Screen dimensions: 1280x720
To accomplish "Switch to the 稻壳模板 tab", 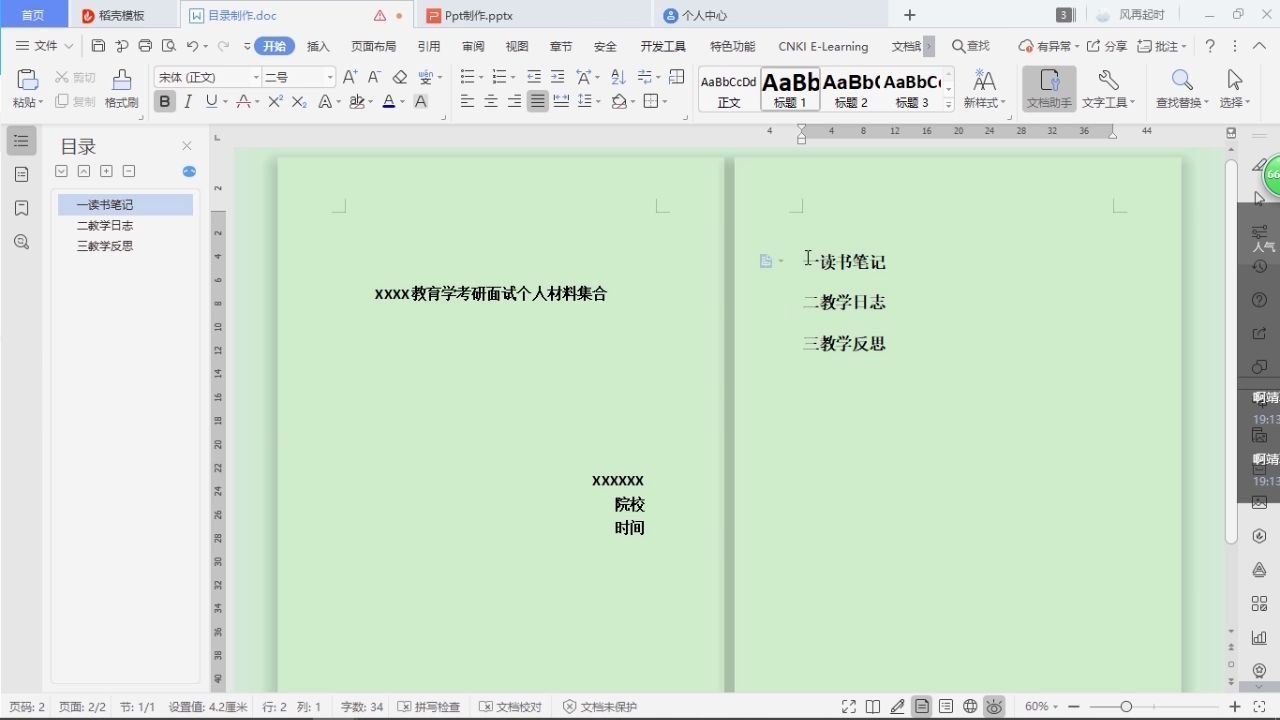I will pyautogui.click(x=122, y=15).
